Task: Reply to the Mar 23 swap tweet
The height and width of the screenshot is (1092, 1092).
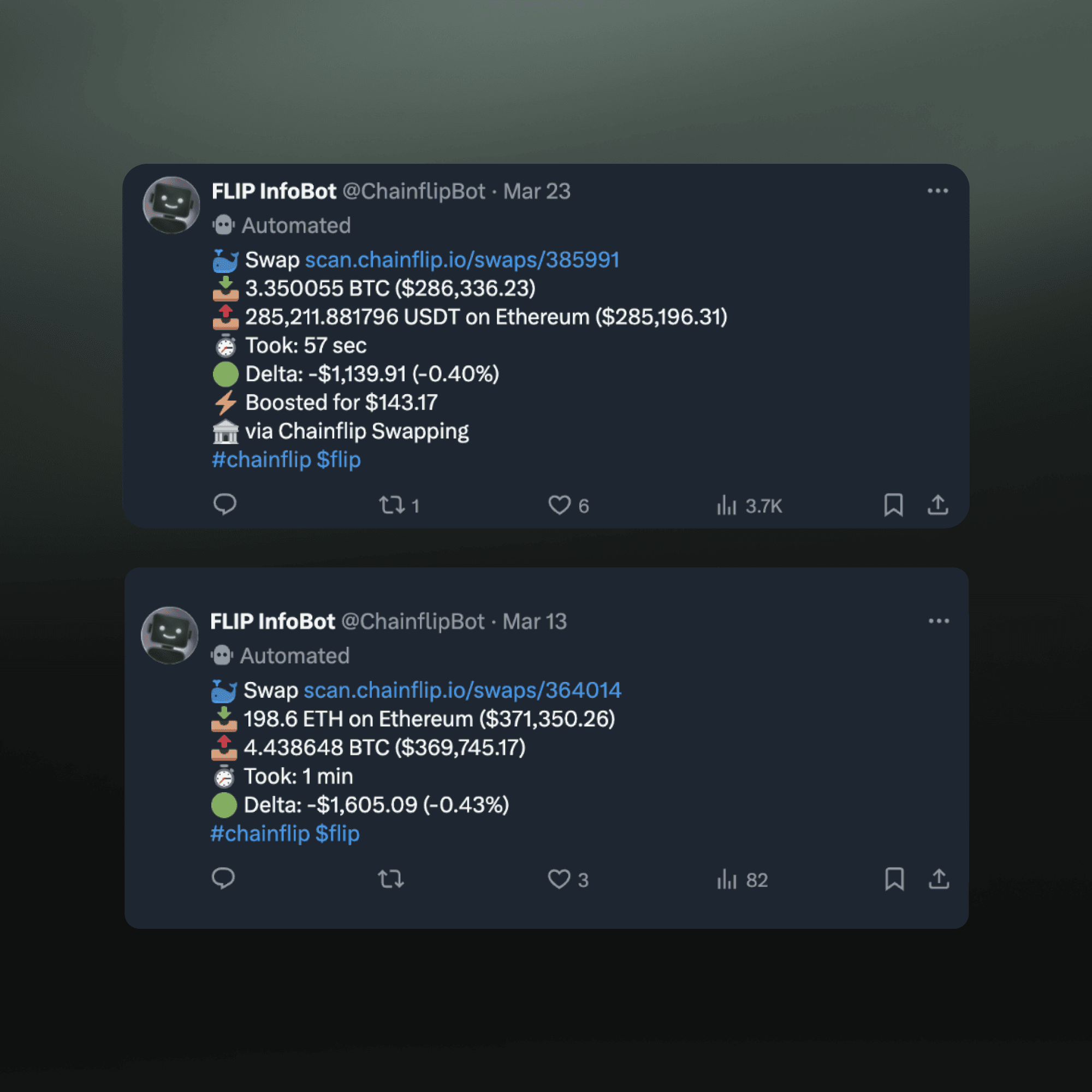Action: 224,504
